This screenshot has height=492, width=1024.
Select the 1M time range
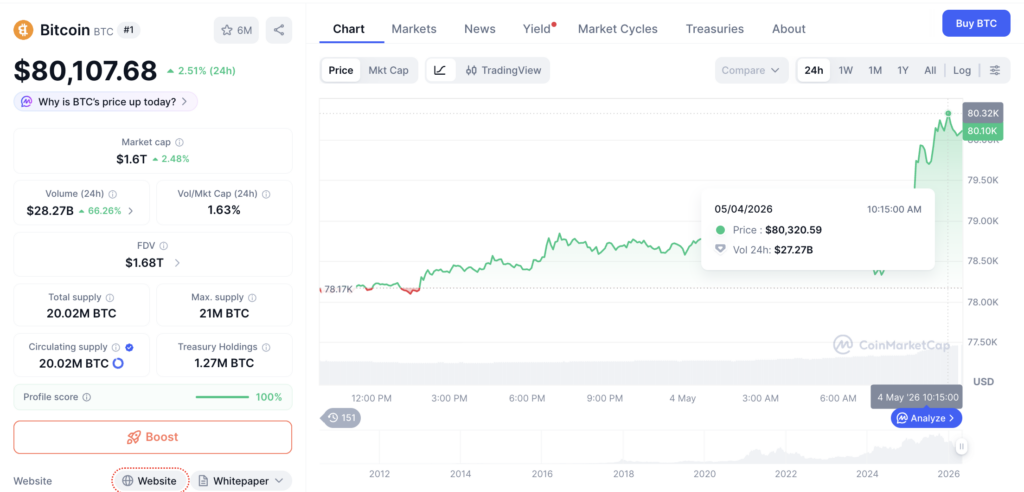point(875,71)
